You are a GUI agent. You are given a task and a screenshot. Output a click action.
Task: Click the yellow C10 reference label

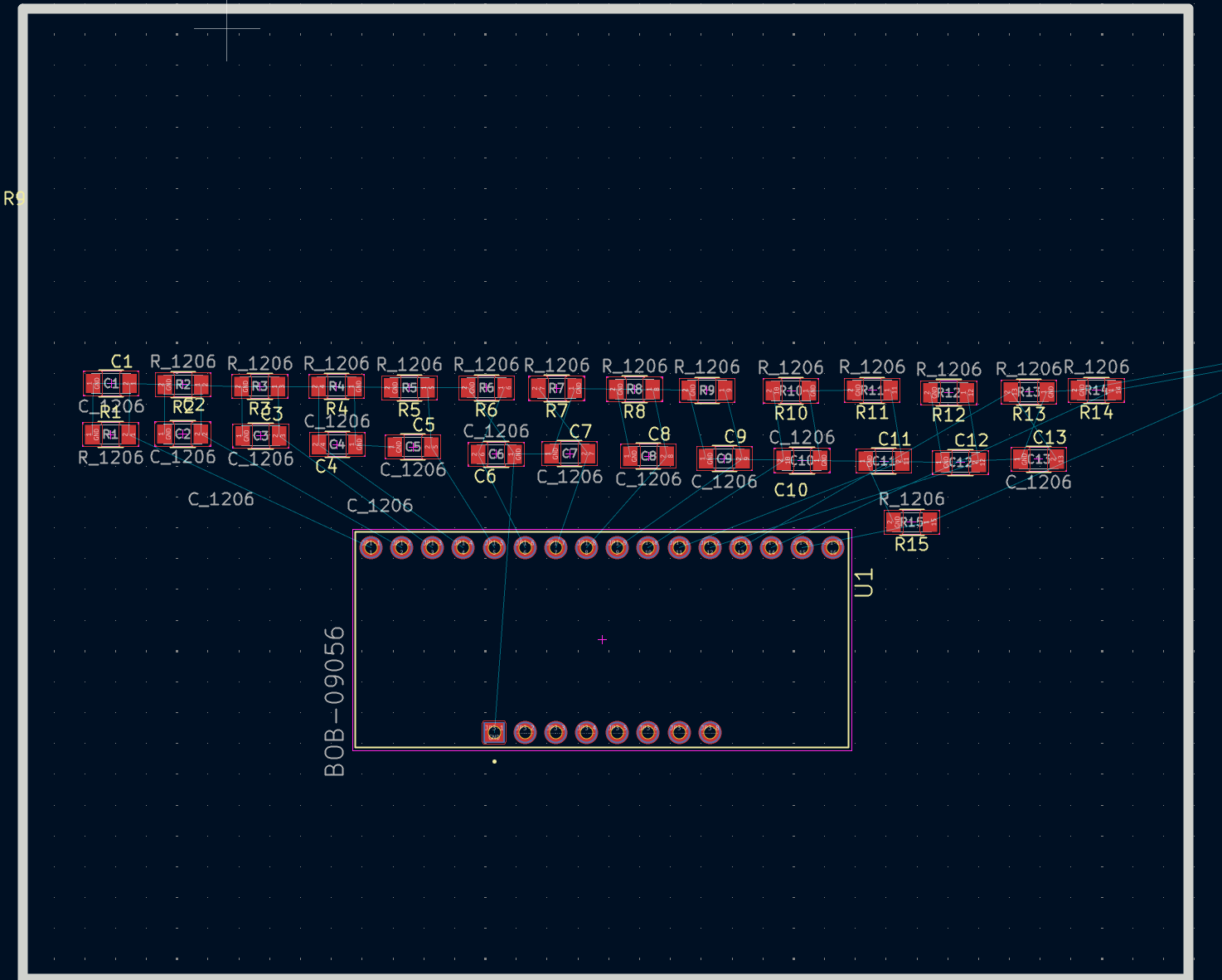point(791,490)
